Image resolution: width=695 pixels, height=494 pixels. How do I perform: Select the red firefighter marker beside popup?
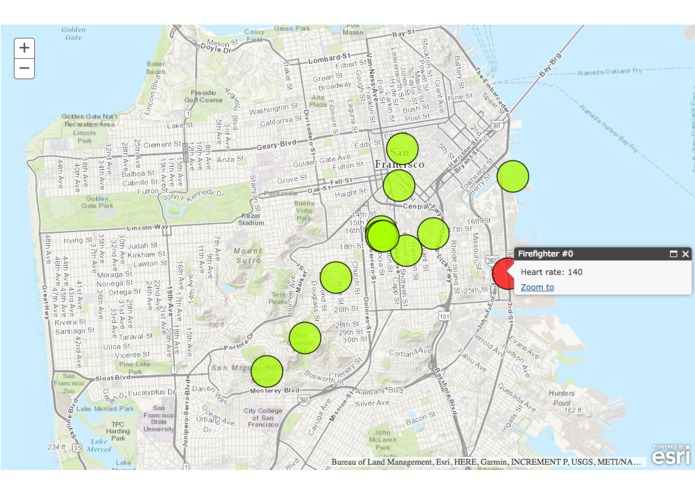503,273
